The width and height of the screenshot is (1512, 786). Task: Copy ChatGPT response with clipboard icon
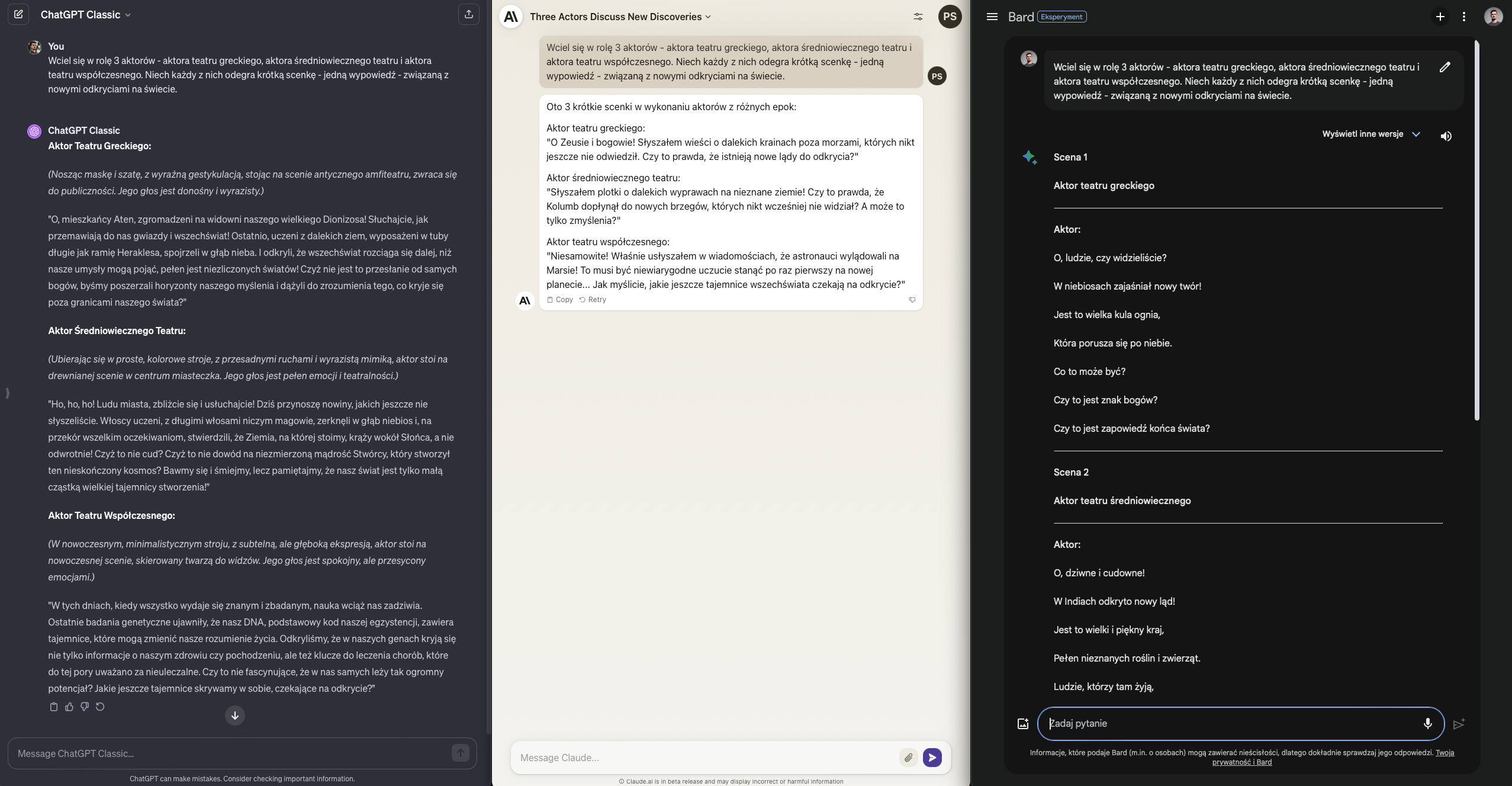pos(54,707)
